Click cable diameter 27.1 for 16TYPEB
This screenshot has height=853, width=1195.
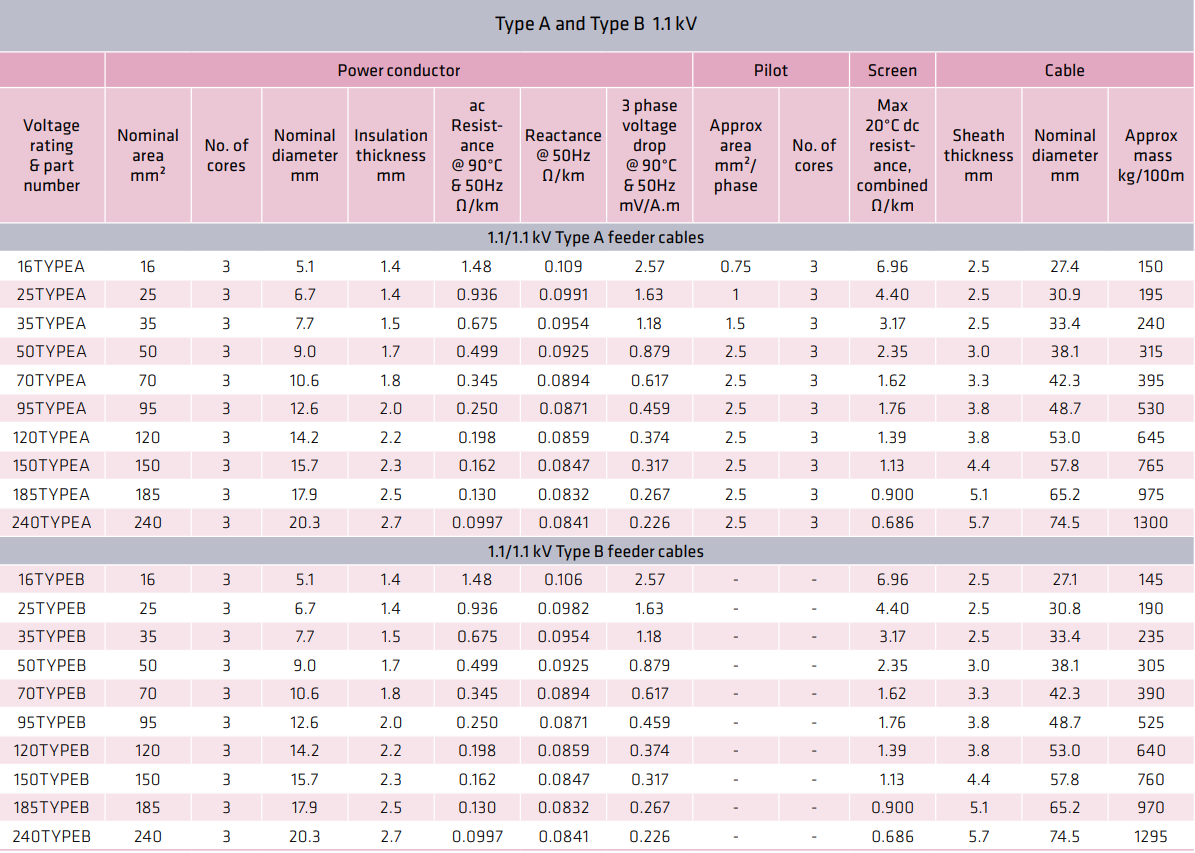tap(1064, 580)
